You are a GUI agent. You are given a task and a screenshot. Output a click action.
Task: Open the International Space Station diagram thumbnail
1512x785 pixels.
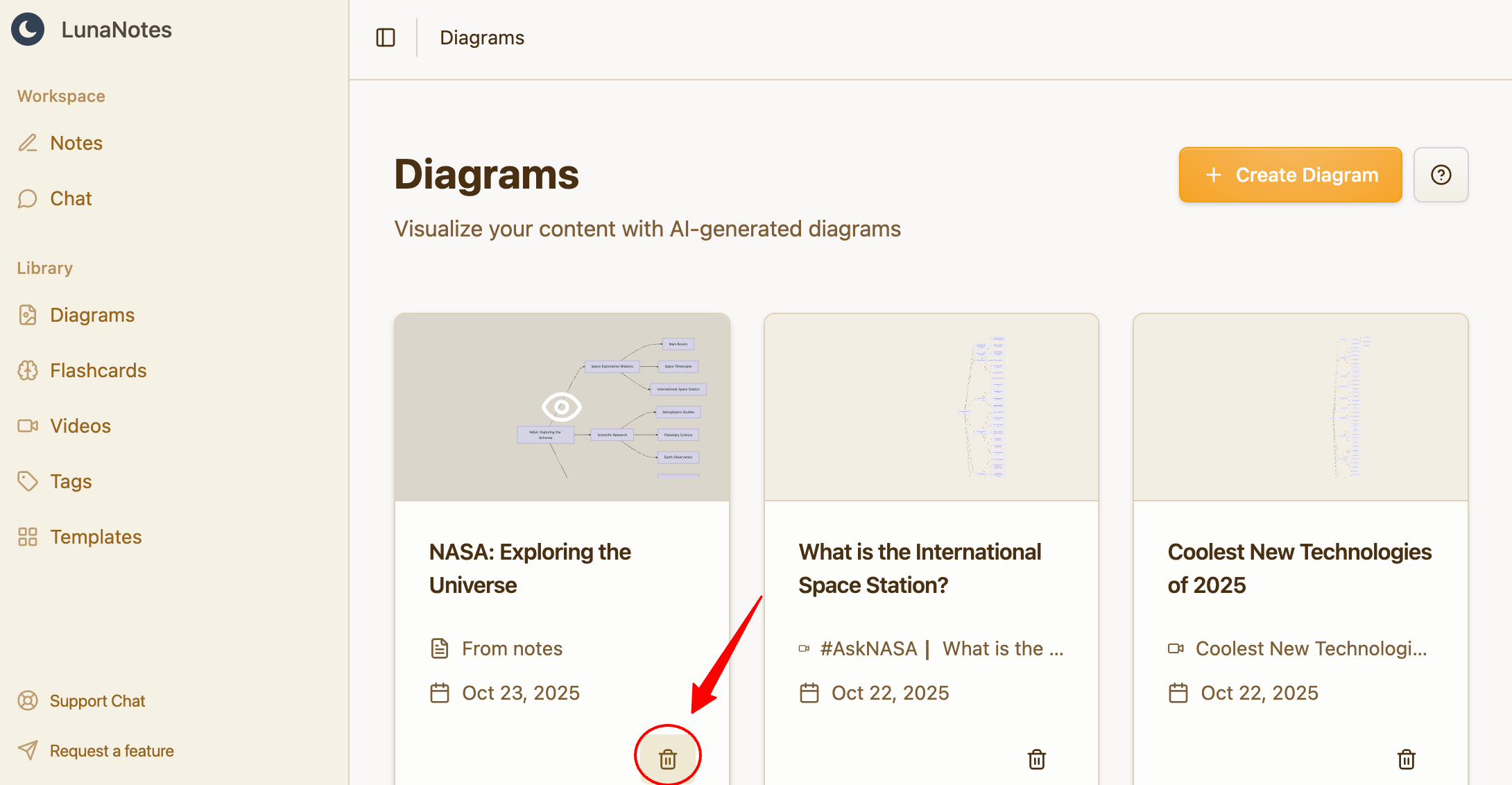tap(931, 407)
